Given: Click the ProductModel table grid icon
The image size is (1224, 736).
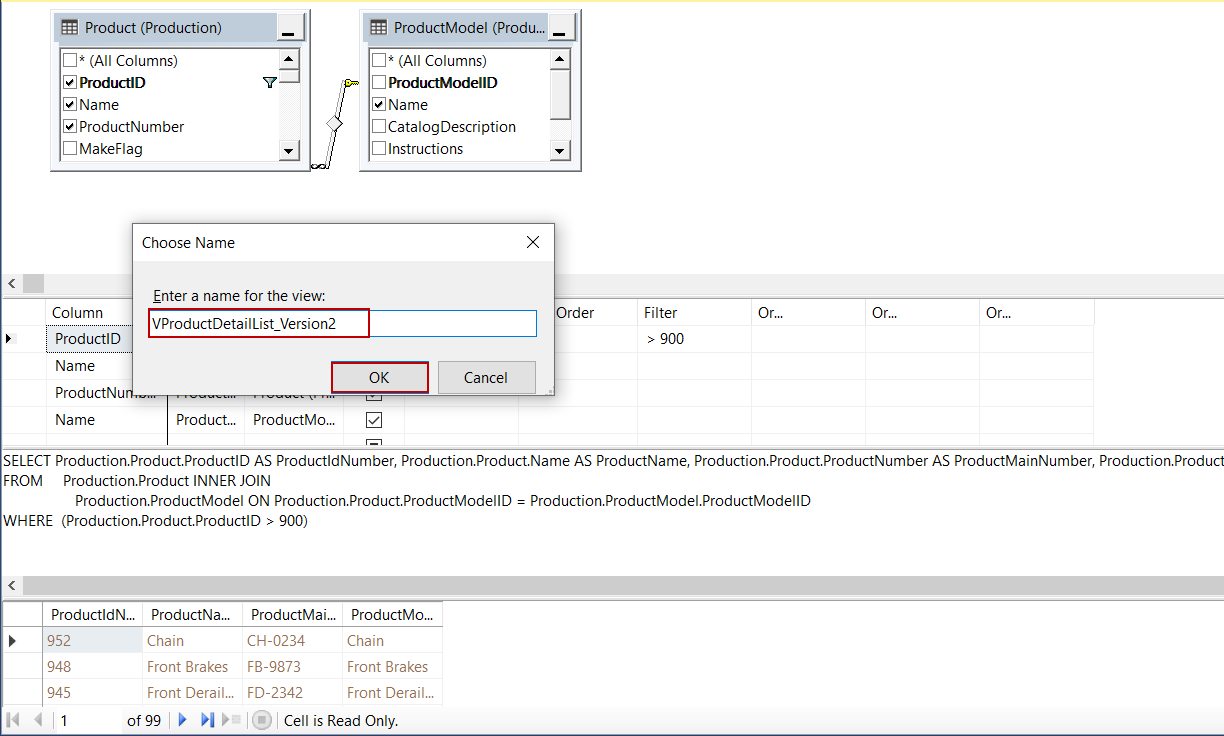Looking at the screenshot, I should pyautogui.click(x=379, y=28).
